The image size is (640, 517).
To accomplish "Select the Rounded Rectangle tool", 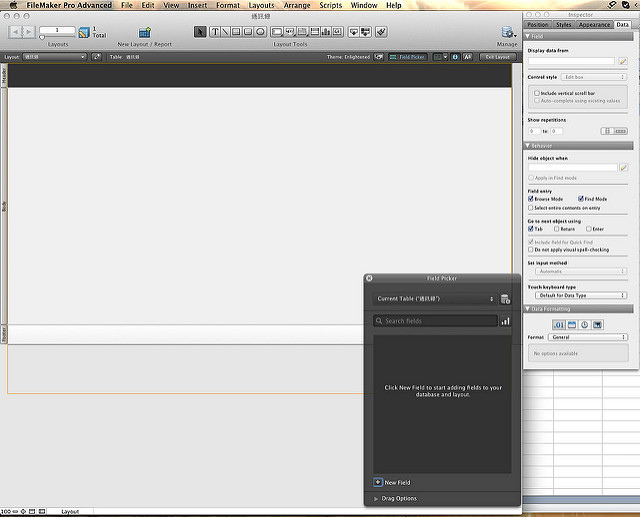I will (248, 32).
